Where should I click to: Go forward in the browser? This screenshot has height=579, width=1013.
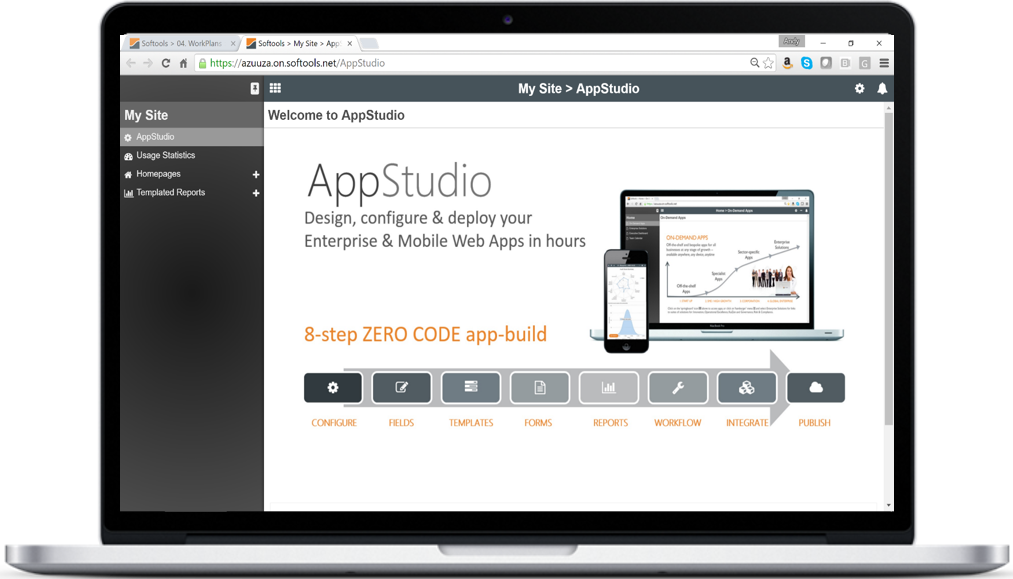click(x=148, y=63)
